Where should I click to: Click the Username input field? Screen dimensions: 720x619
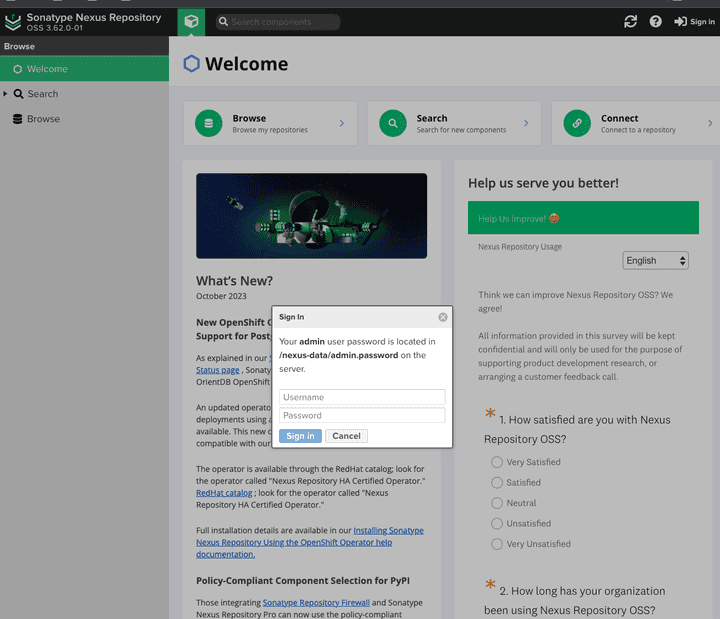[x=362, y=397]
